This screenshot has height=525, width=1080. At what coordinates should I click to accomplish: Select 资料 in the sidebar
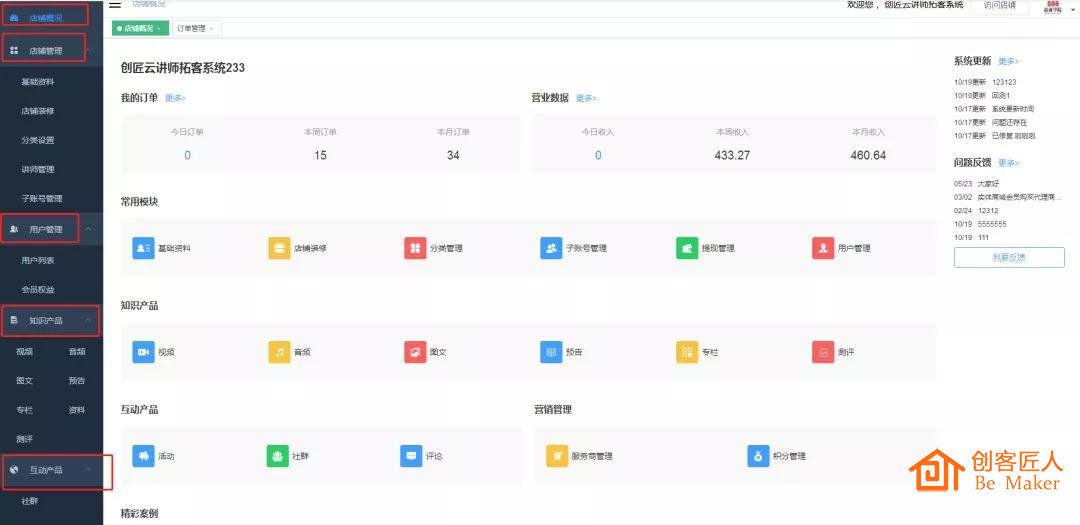tap(77, 410)
